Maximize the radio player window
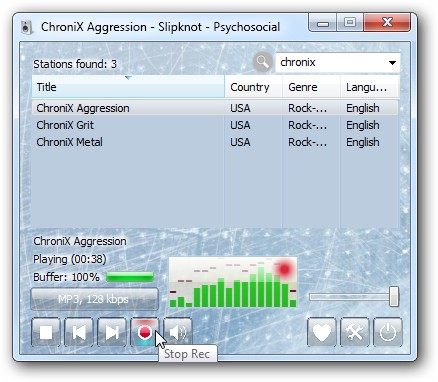Image resolution: width=438 pixels, height=382 pixels. coord(350,23)
